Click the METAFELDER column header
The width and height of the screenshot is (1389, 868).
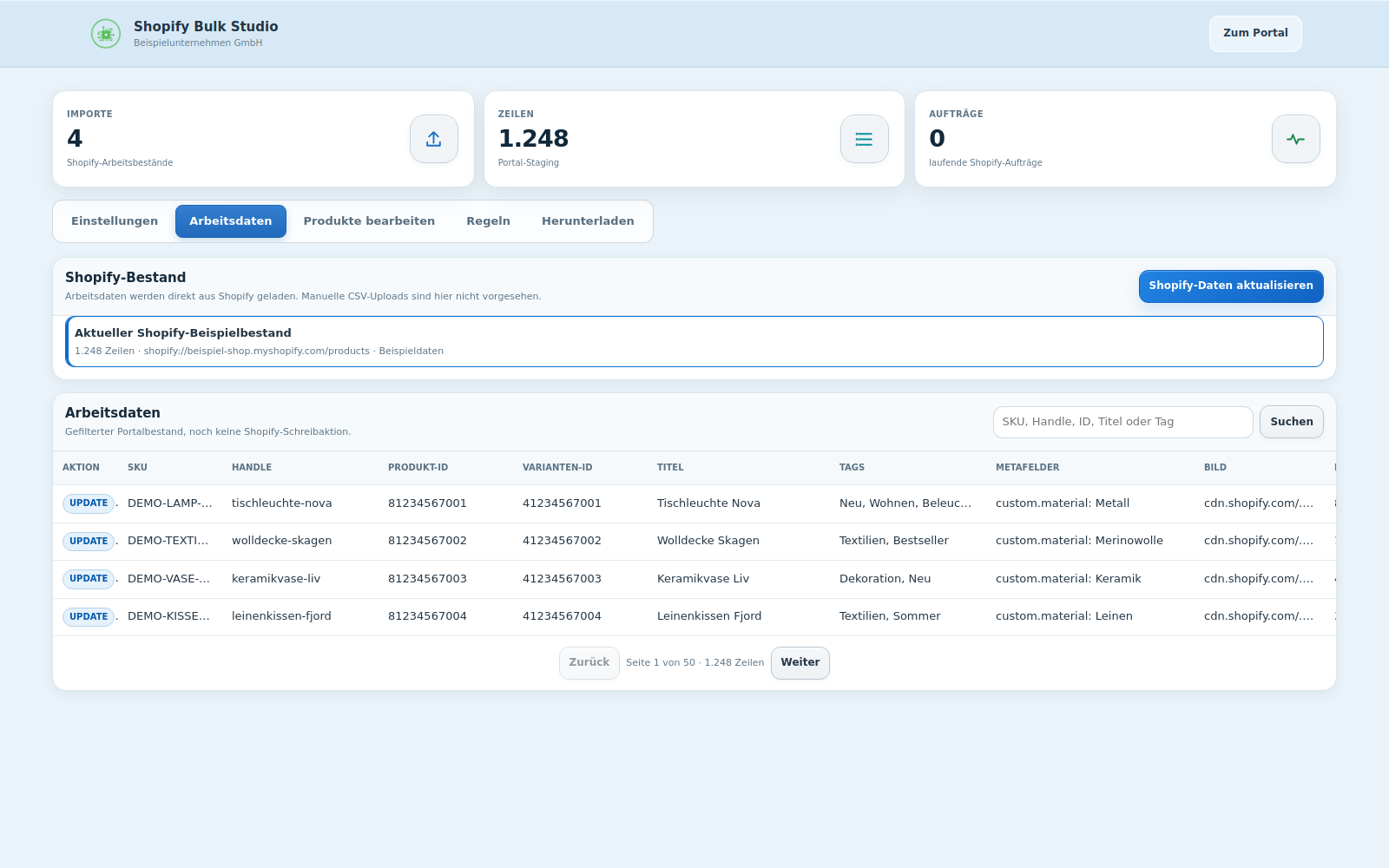(1027, 467)
